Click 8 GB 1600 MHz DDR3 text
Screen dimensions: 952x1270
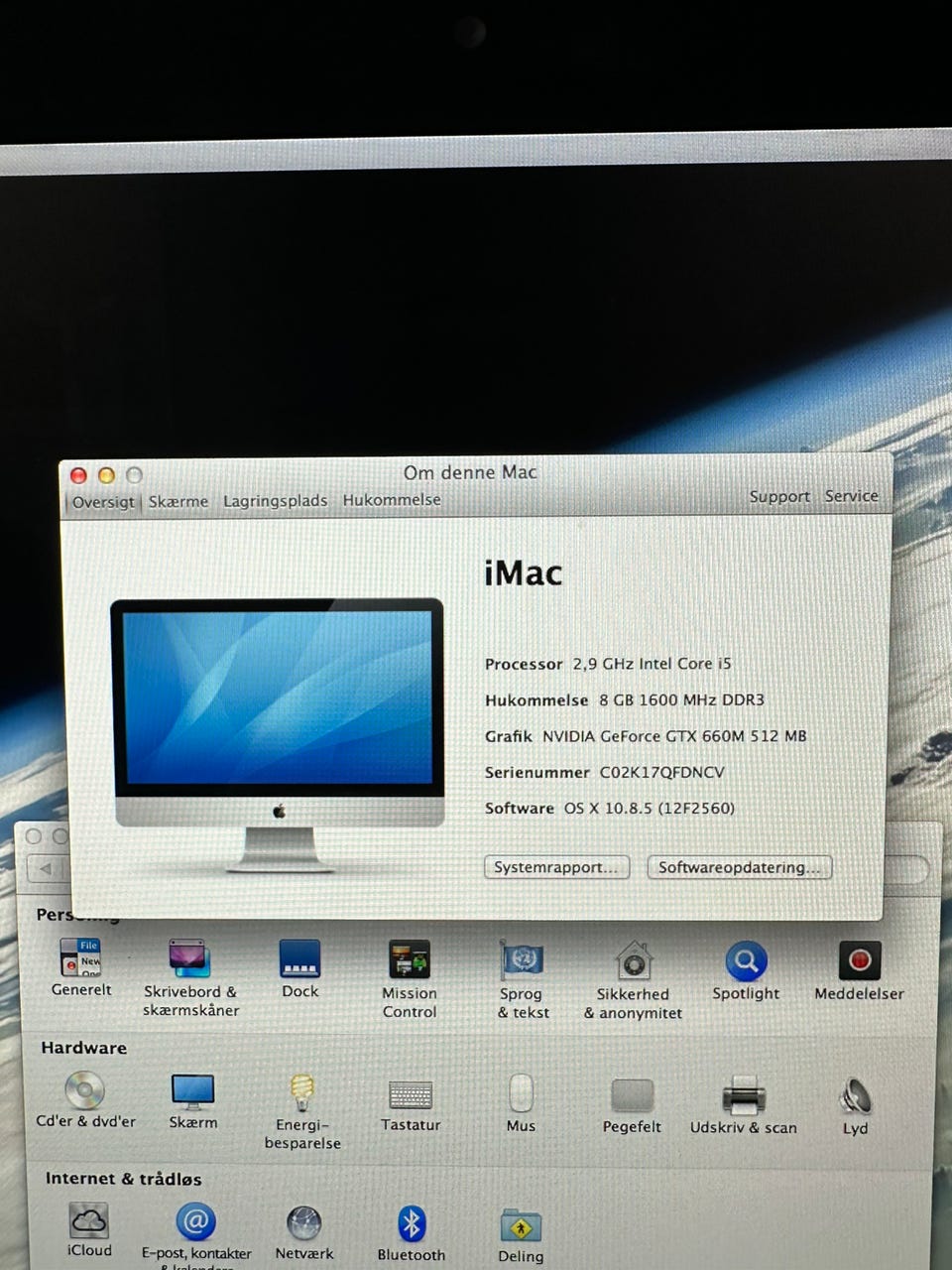click(x=681, y=699)
